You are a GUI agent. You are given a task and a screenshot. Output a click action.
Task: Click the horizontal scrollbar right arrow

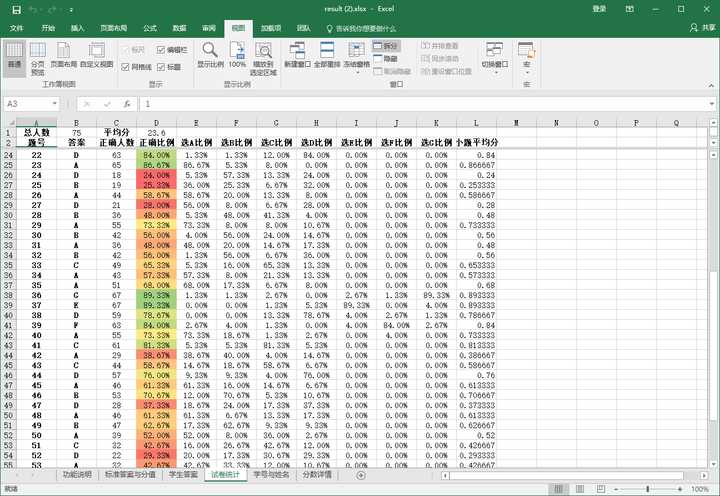click(704, 475)
